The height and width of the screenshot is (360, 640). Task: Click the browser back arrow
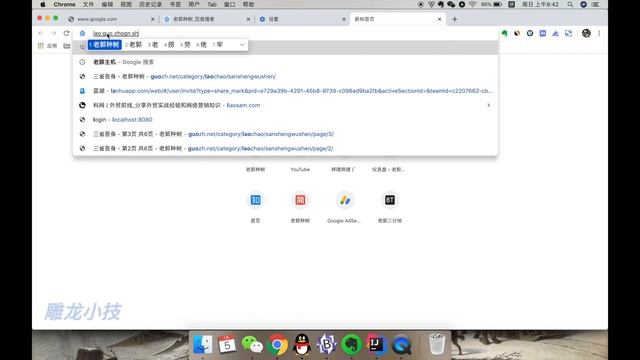[x=40, y=33]
